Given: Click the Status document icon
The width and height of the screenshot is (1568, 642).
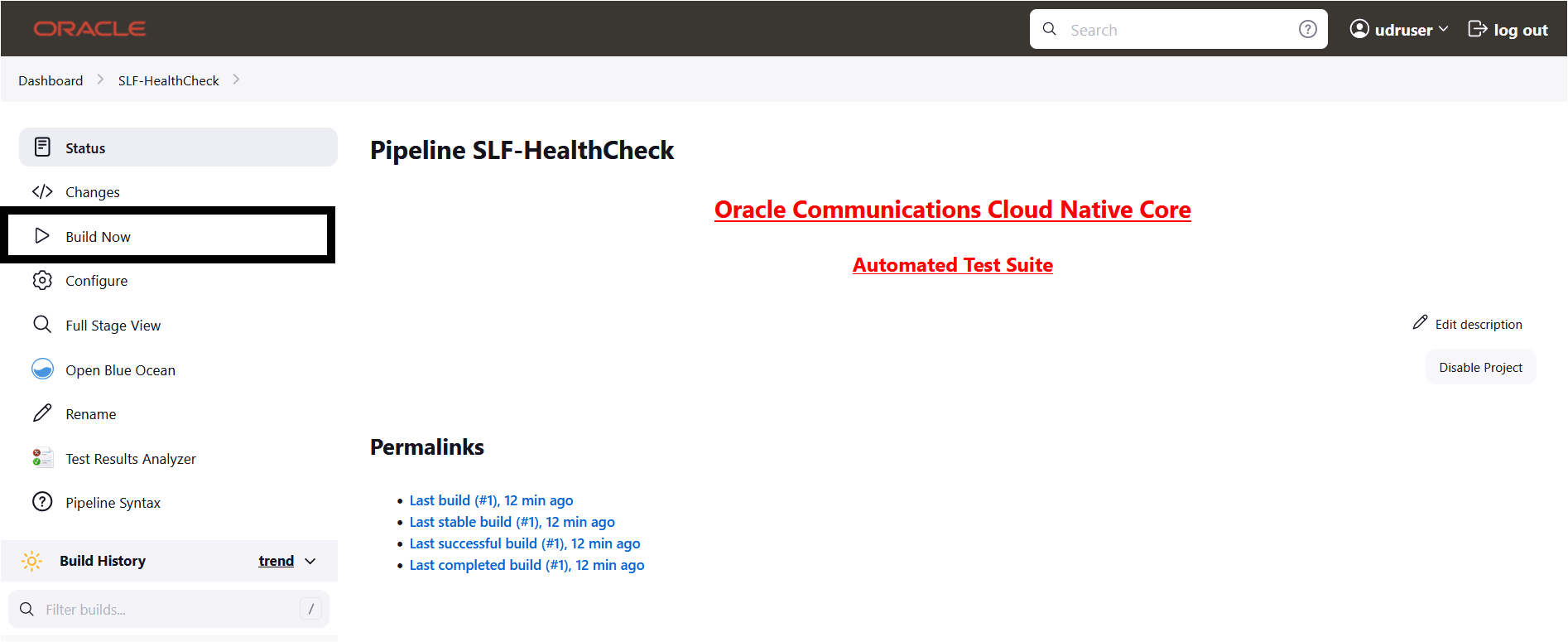Looking at the screenshot, I should coord(42,147).
